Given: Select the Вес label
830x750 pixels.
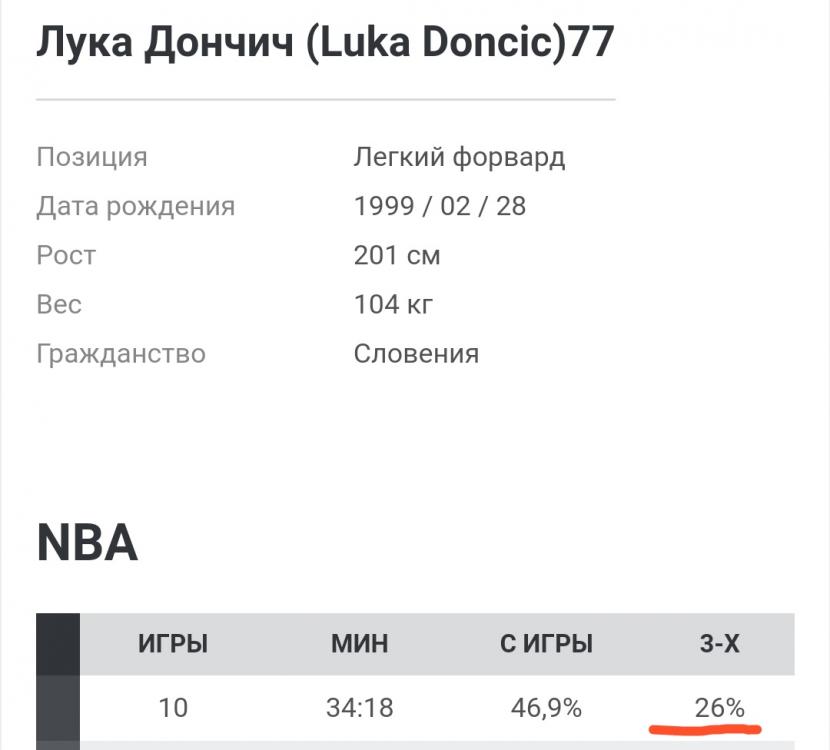Looking at the screenshot, I should click(x=59, y=304).
